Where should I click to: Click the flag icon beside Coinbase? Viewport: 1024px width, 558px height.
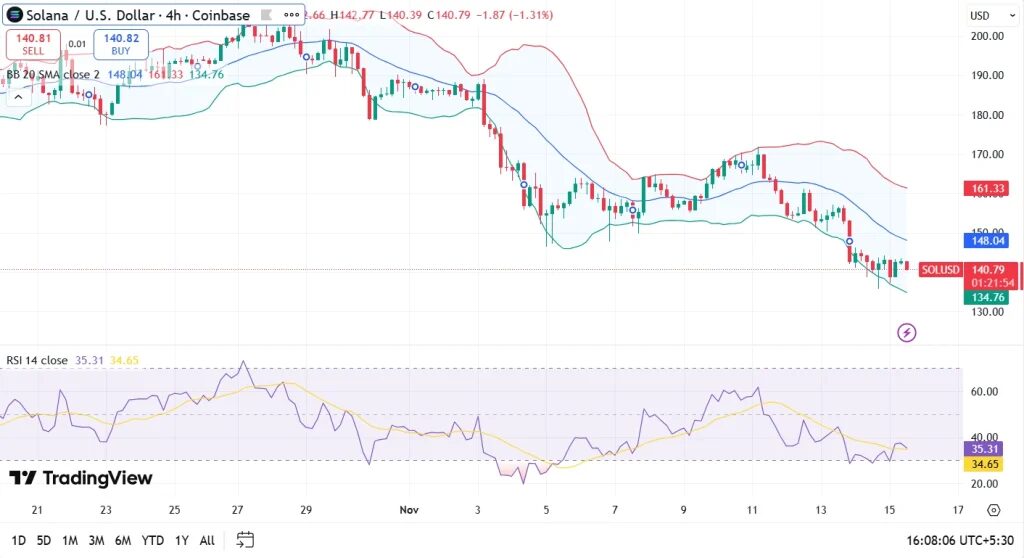pyautogui.click(x=266, y=15)
